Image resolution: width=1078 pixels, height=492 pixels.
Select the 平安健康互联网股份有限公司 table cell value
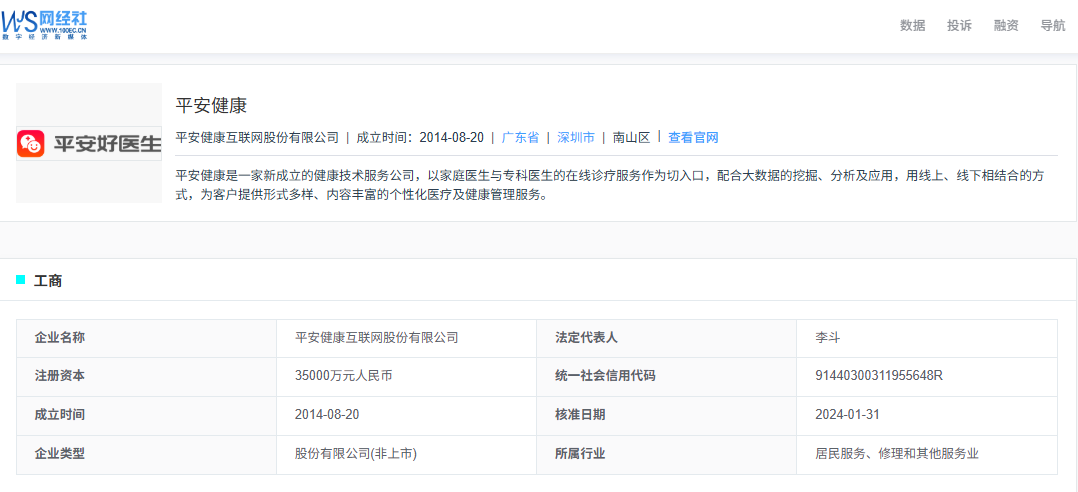pos(376,338)
